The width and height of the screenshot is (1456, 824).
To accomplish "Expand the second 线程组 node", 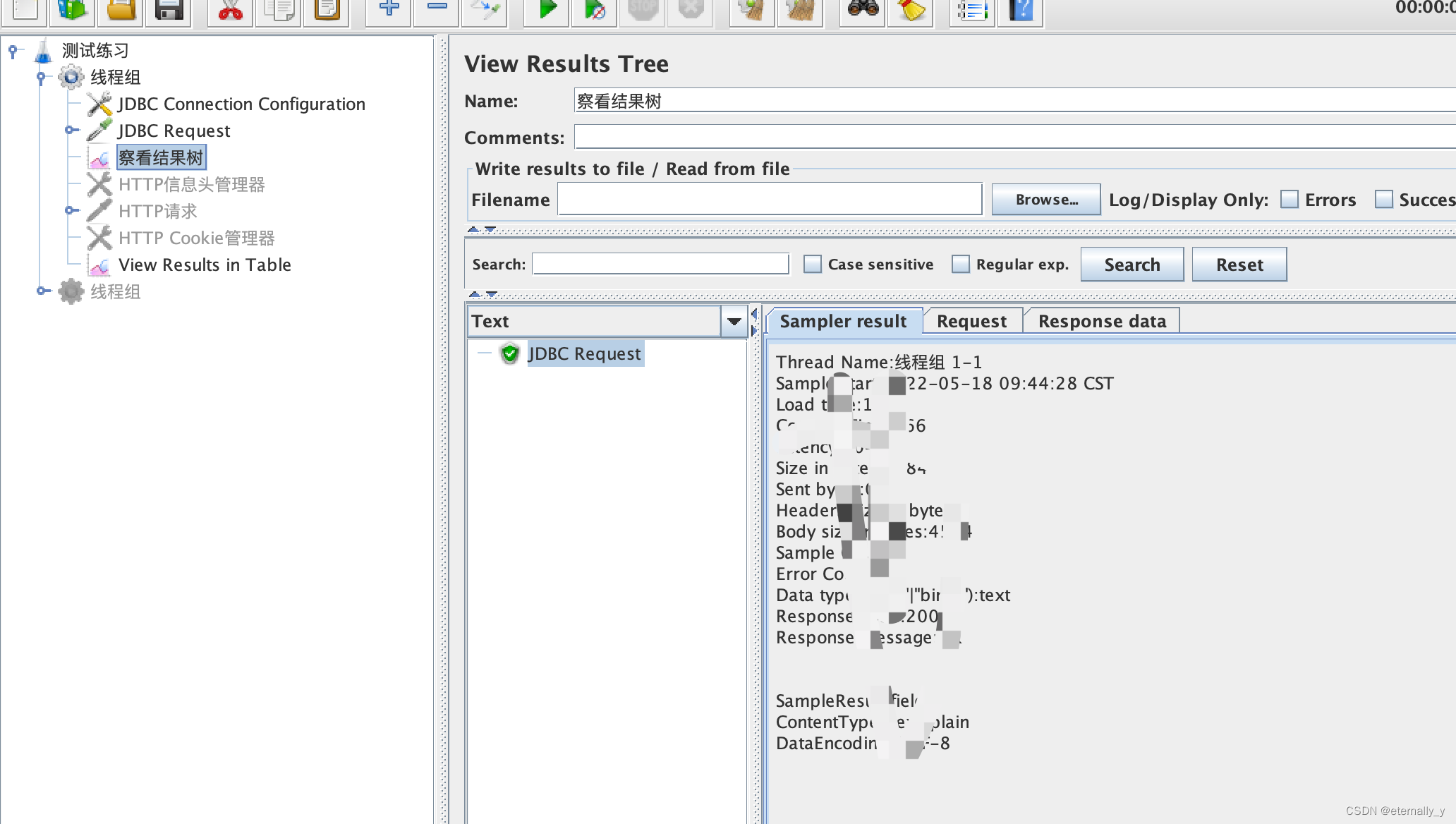I will point(40,291).
